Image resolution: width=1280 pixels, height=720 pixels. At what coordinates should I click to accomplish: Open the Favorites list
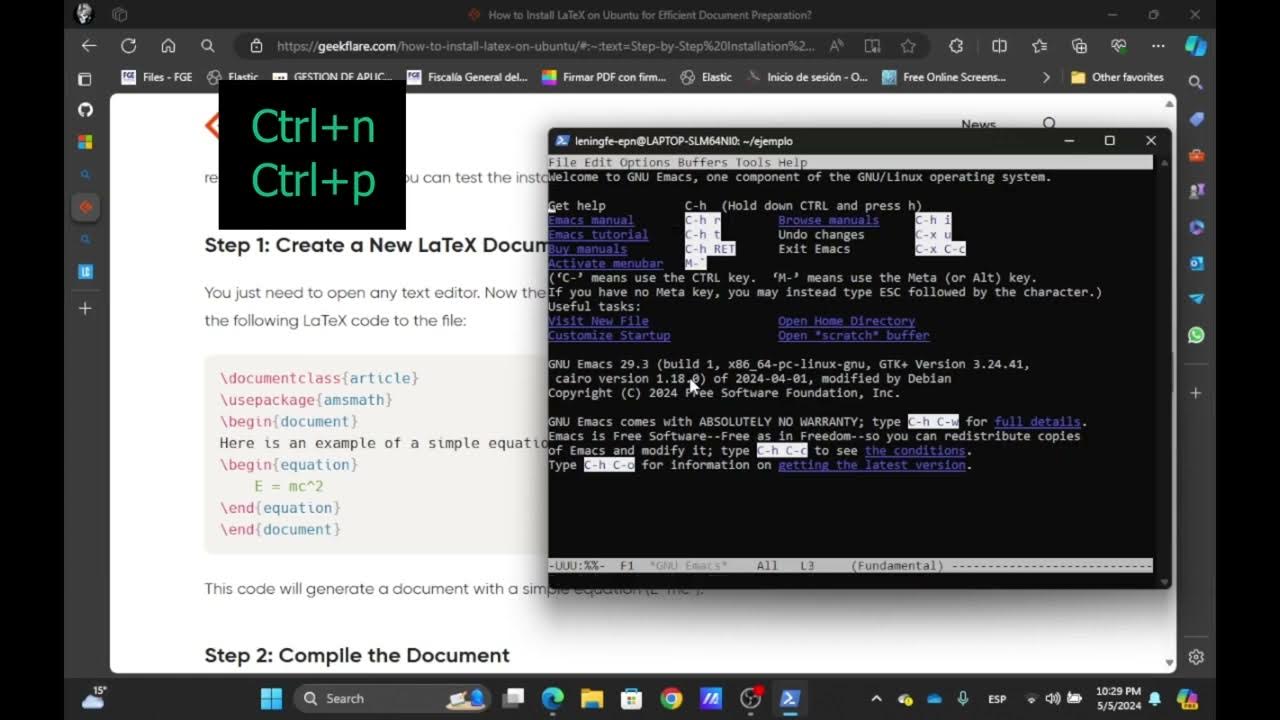1039,46
